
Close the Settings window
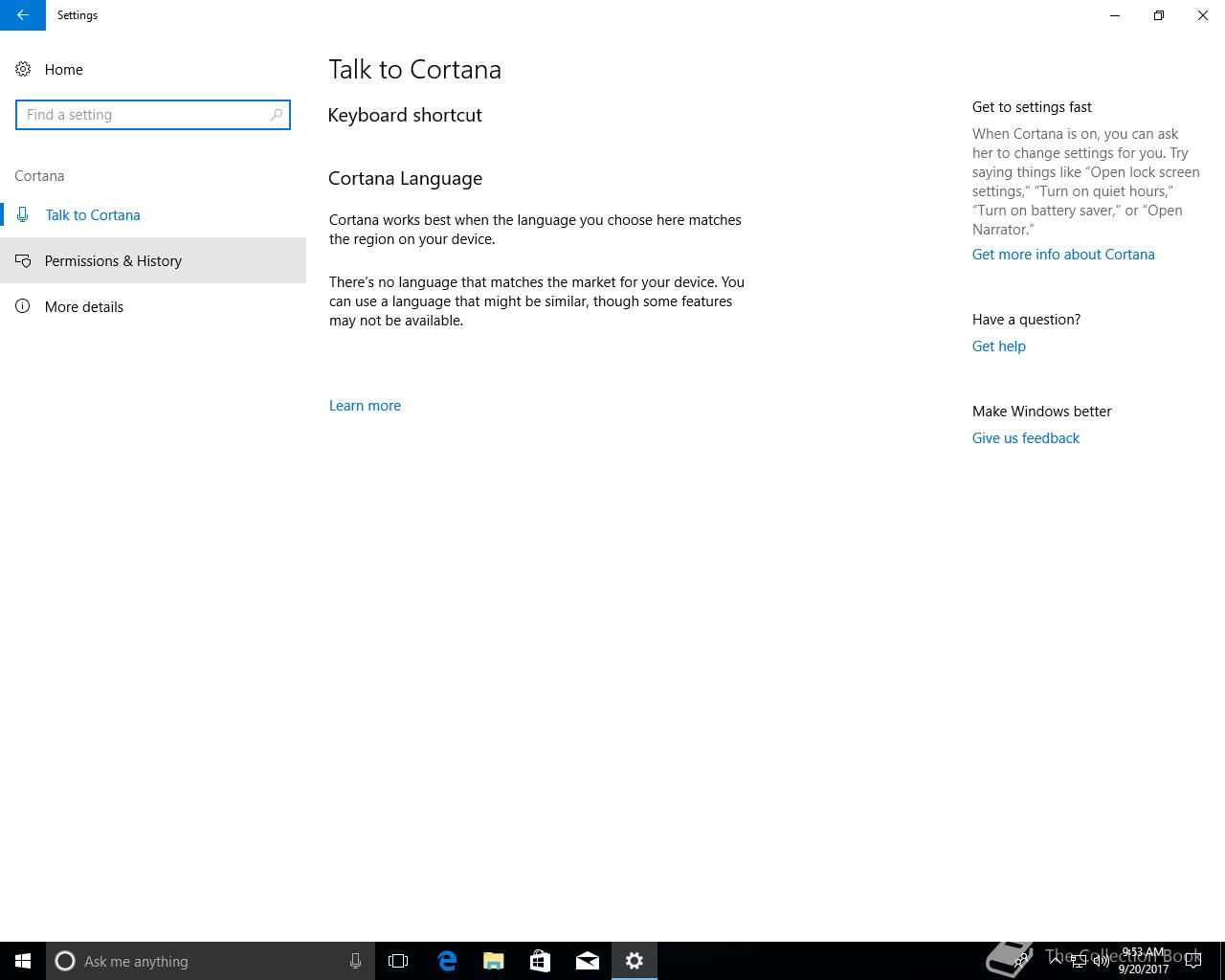click(x=1203, y=15)
